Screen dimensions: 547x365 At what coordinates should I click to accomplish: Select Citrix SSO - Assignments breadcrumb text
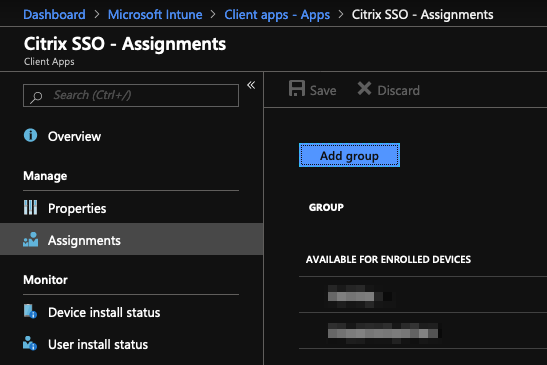tap(422, 15)
